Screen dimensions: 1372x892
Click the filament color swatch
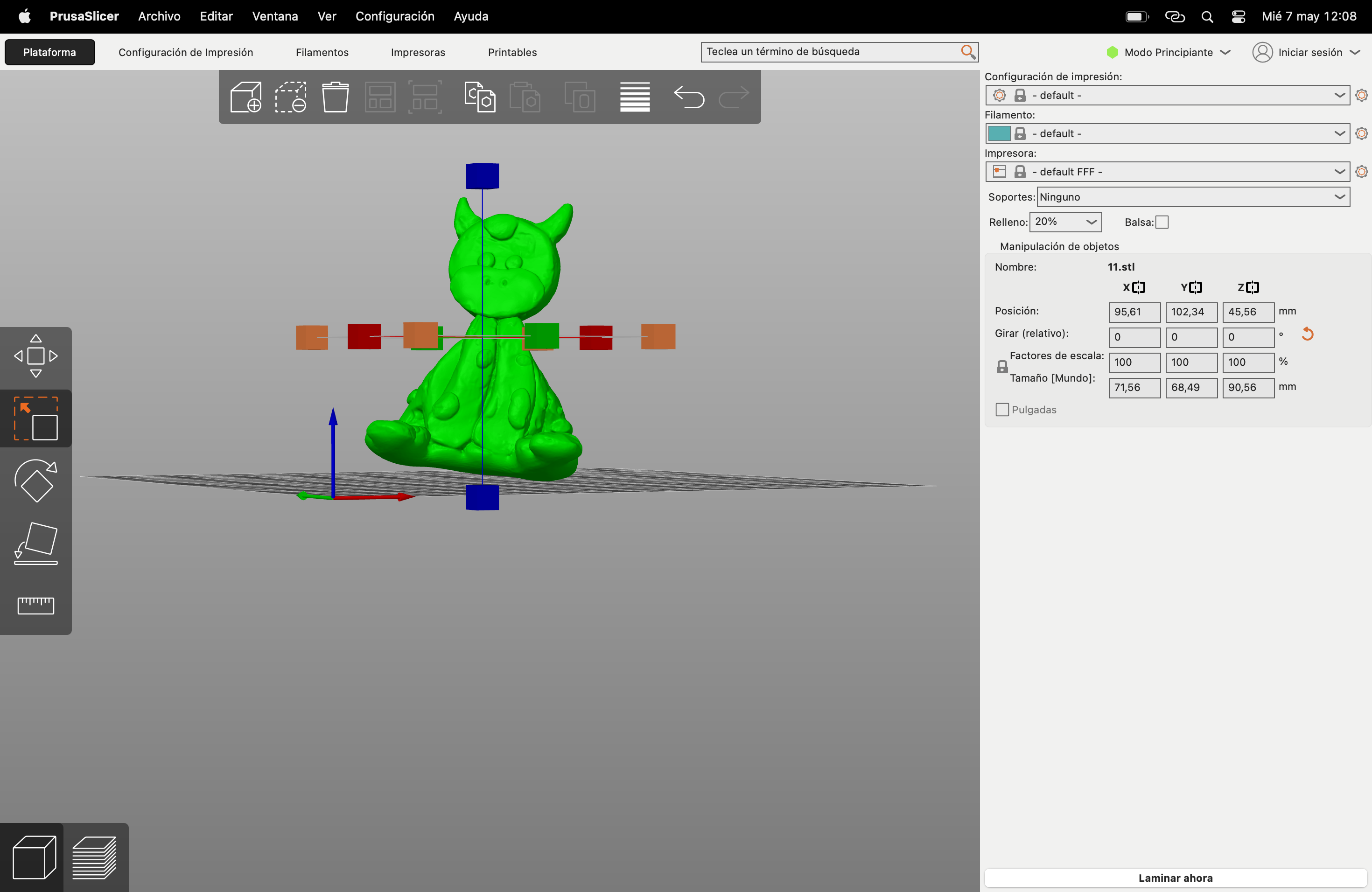(999, 134)
